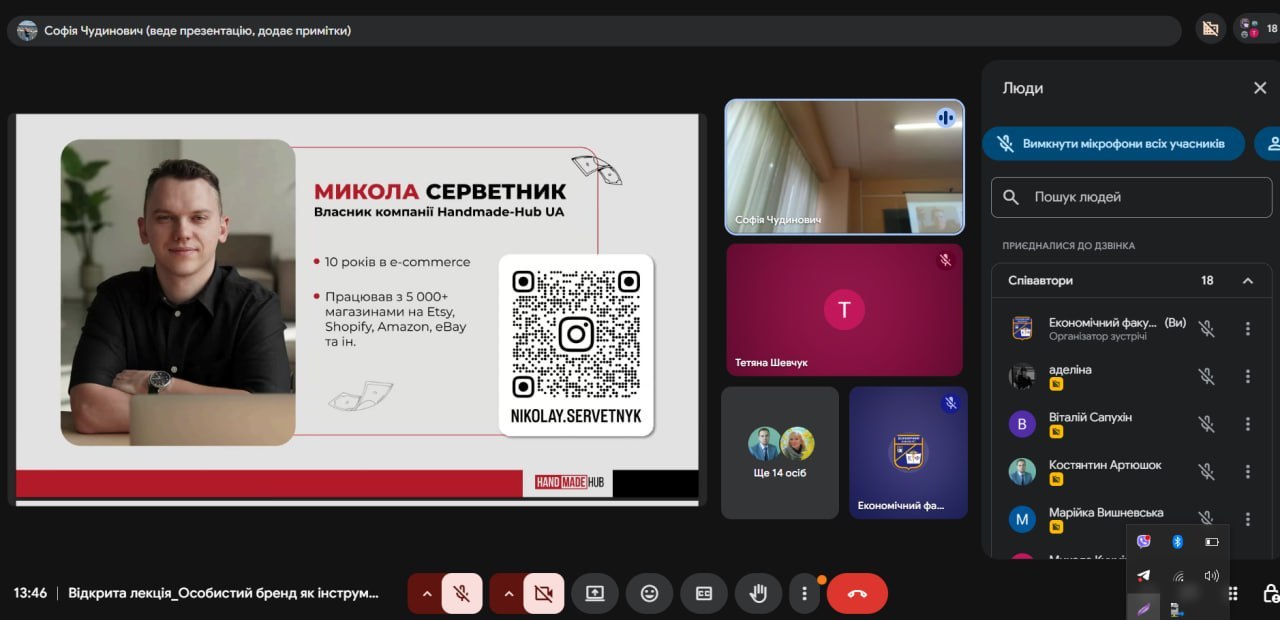This screenshot has width=1280, height=620.
Task: Open three-dot menu for Віталій Сапухін
Action: coord(1248,424)
